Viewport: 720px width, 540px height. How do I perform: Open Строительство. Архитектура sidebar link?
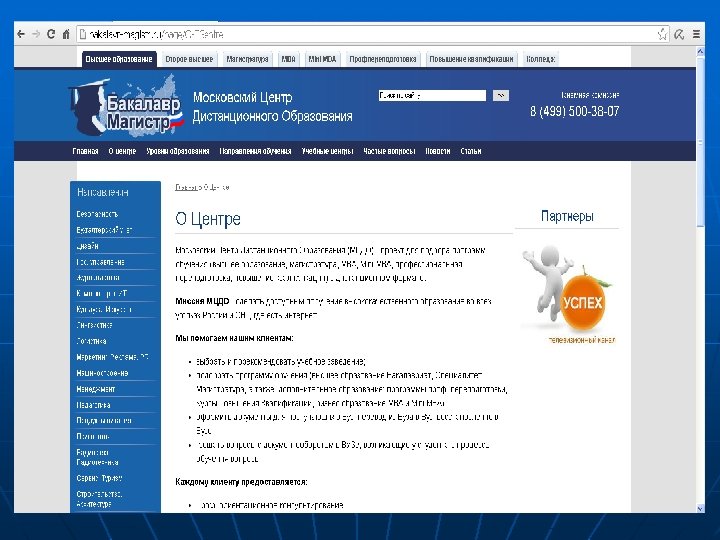pyautogui.click(x=99, y=499)
